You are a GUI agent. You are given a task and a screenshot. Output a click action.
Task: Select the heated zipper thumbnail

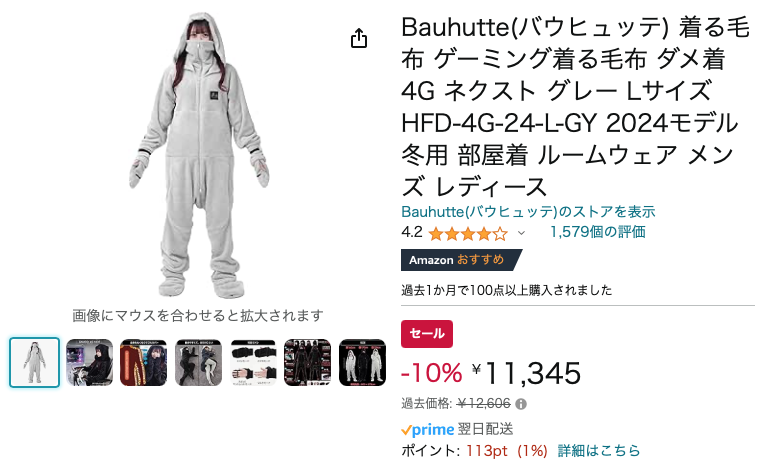144,363
